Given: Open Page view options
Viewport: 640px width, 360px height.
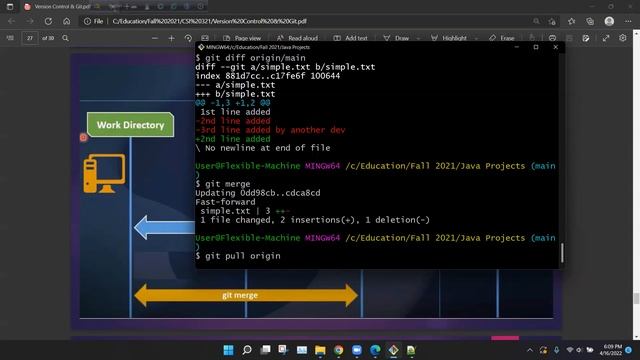Looking at the screenshot, I should point(242,38).
